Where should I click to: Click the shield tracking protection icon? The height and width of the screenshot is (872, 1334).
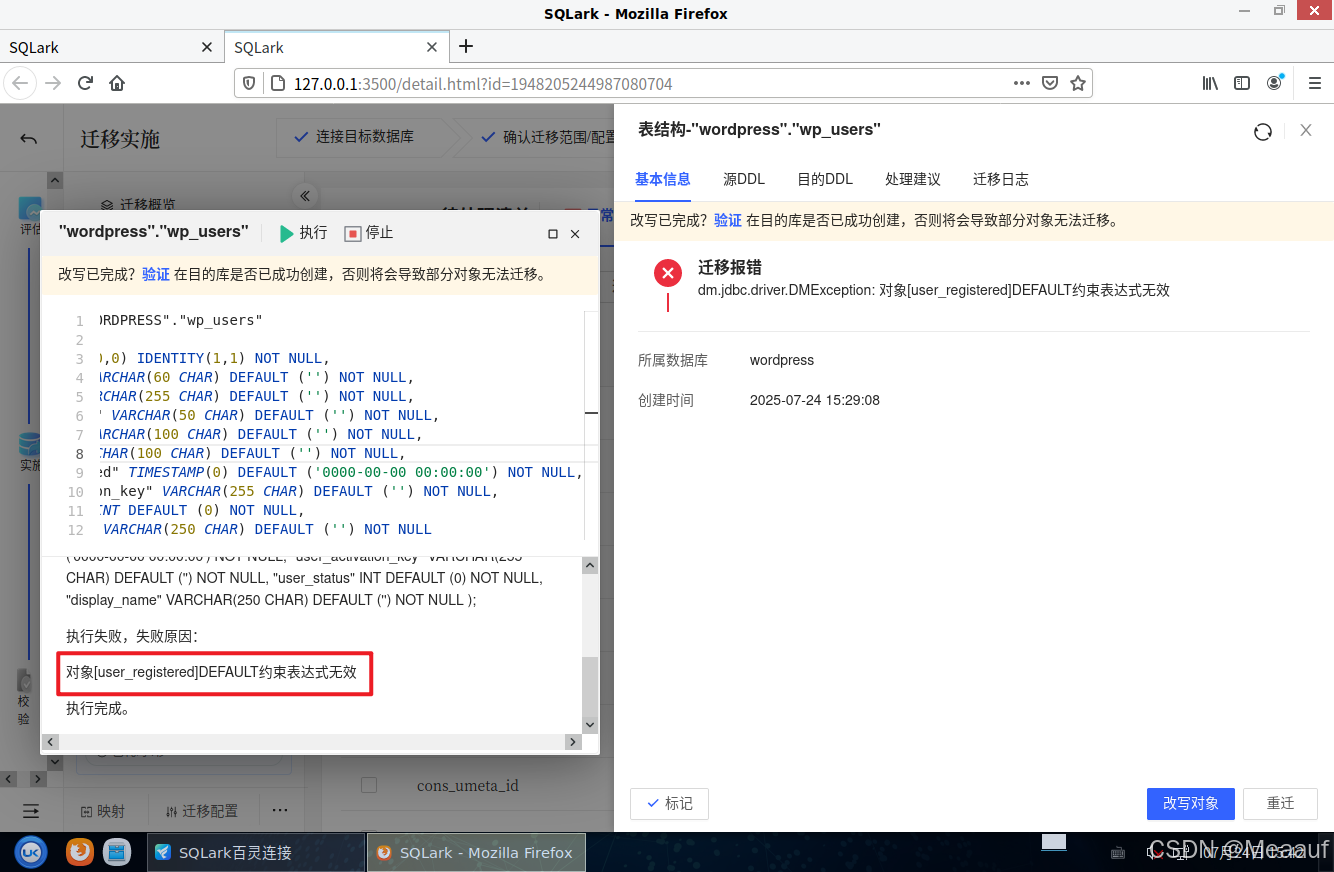coord(250,83)
